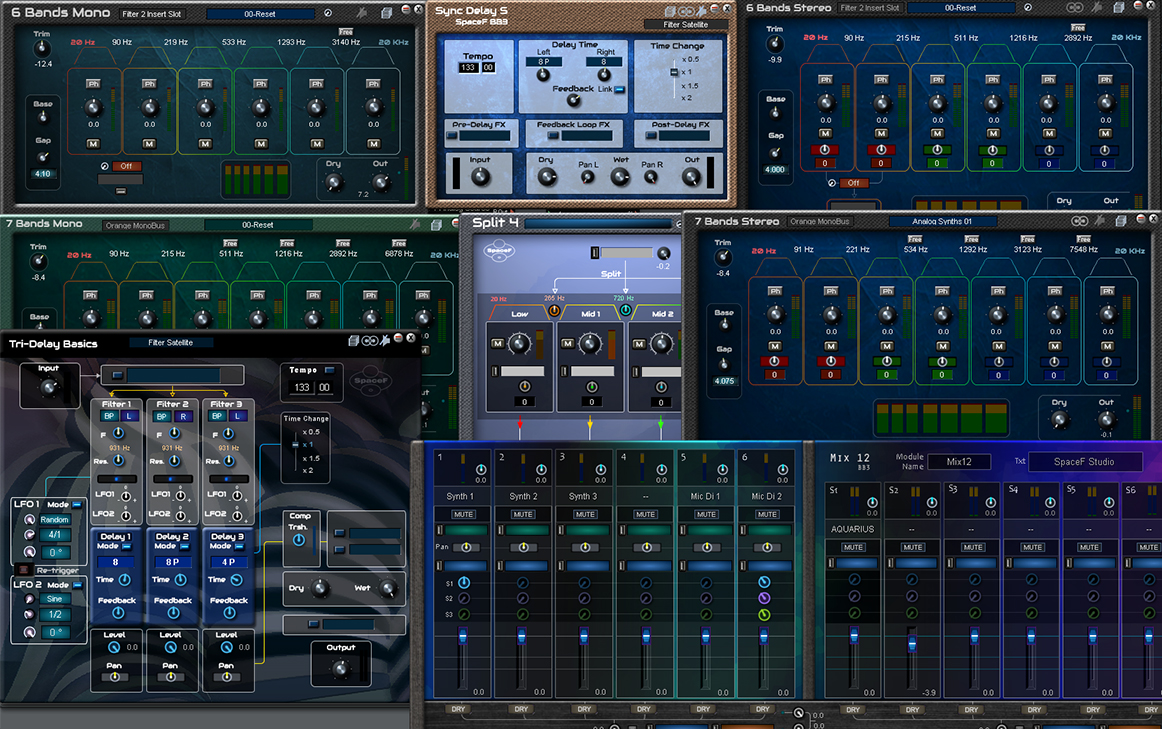Click Free label above 3140 Hz in 6 Bands Mono

[x=345, y=32]
